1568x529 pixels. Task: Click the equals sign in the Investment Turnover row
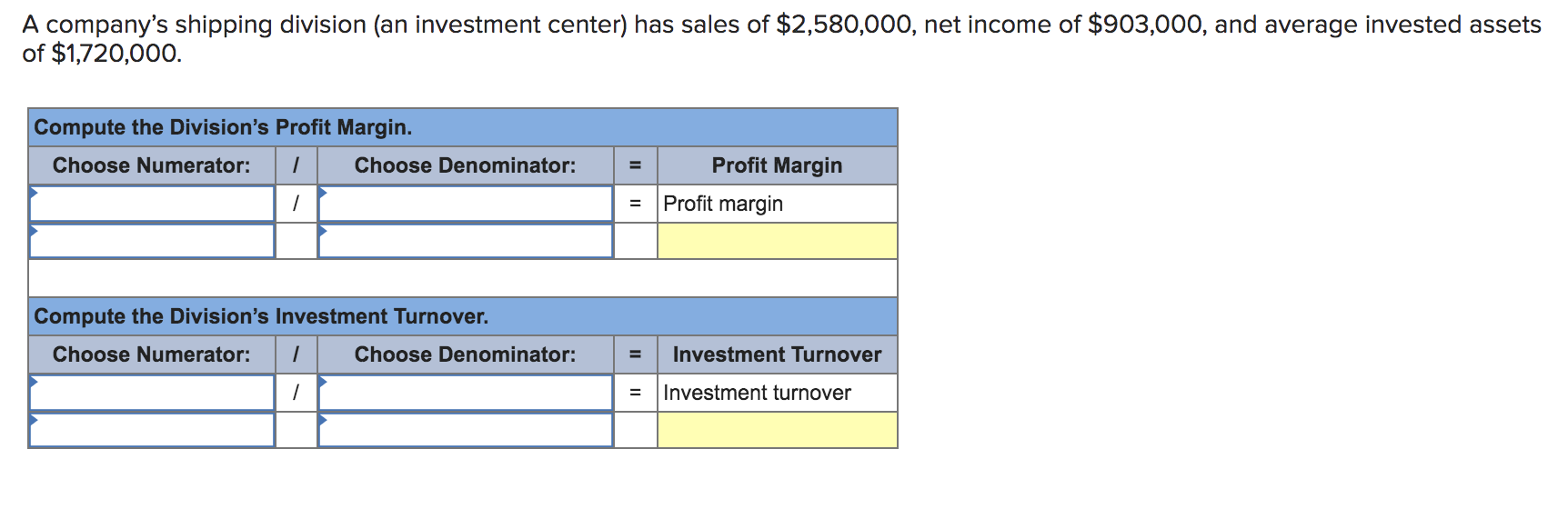tap(634, 392)
